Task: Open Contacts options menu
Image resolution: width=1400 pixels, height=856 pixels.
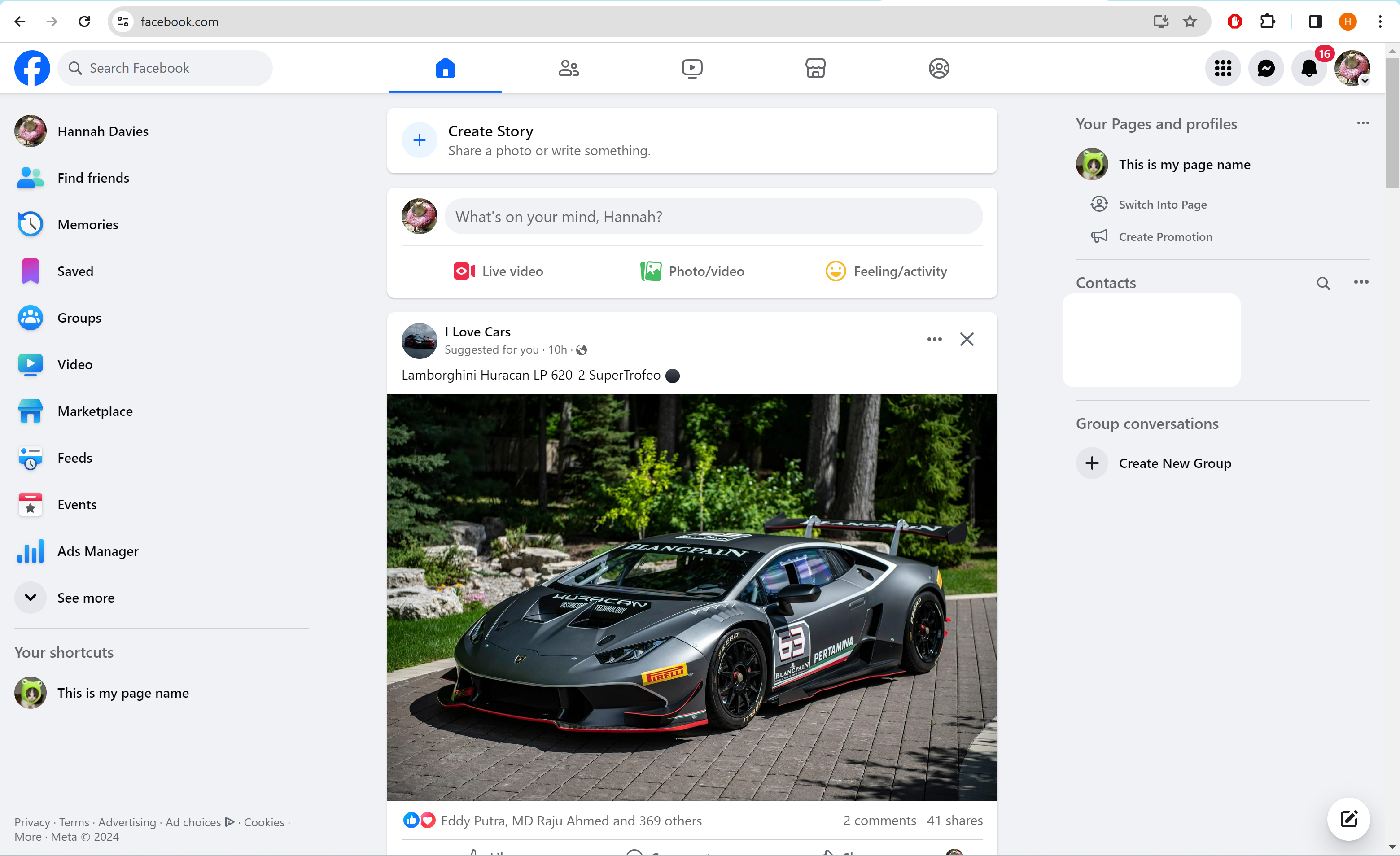Action: tap(1361, 282)
